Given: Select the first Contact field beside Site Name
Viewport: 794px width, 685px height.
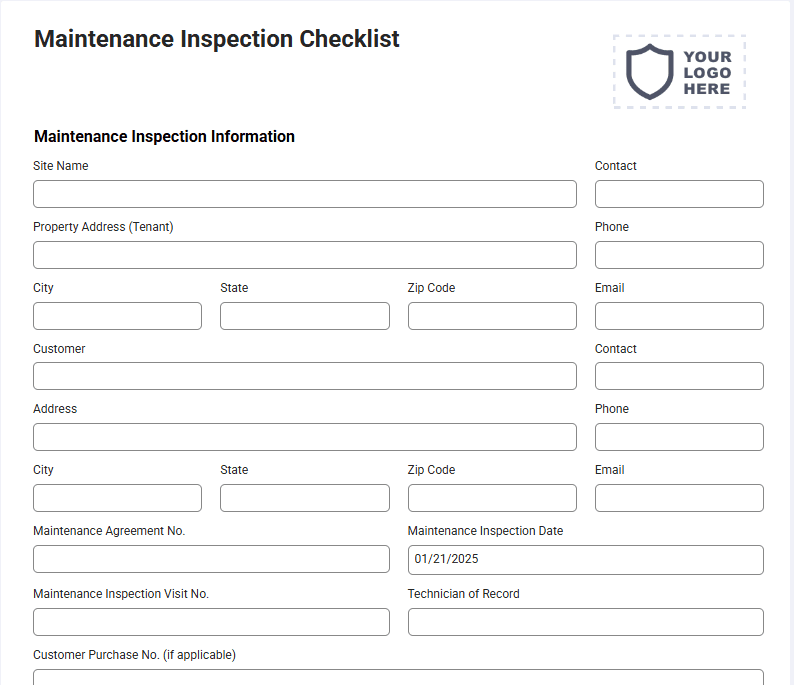Looking at the screenshot, I should pyautogui.click(x=679, y=194).
